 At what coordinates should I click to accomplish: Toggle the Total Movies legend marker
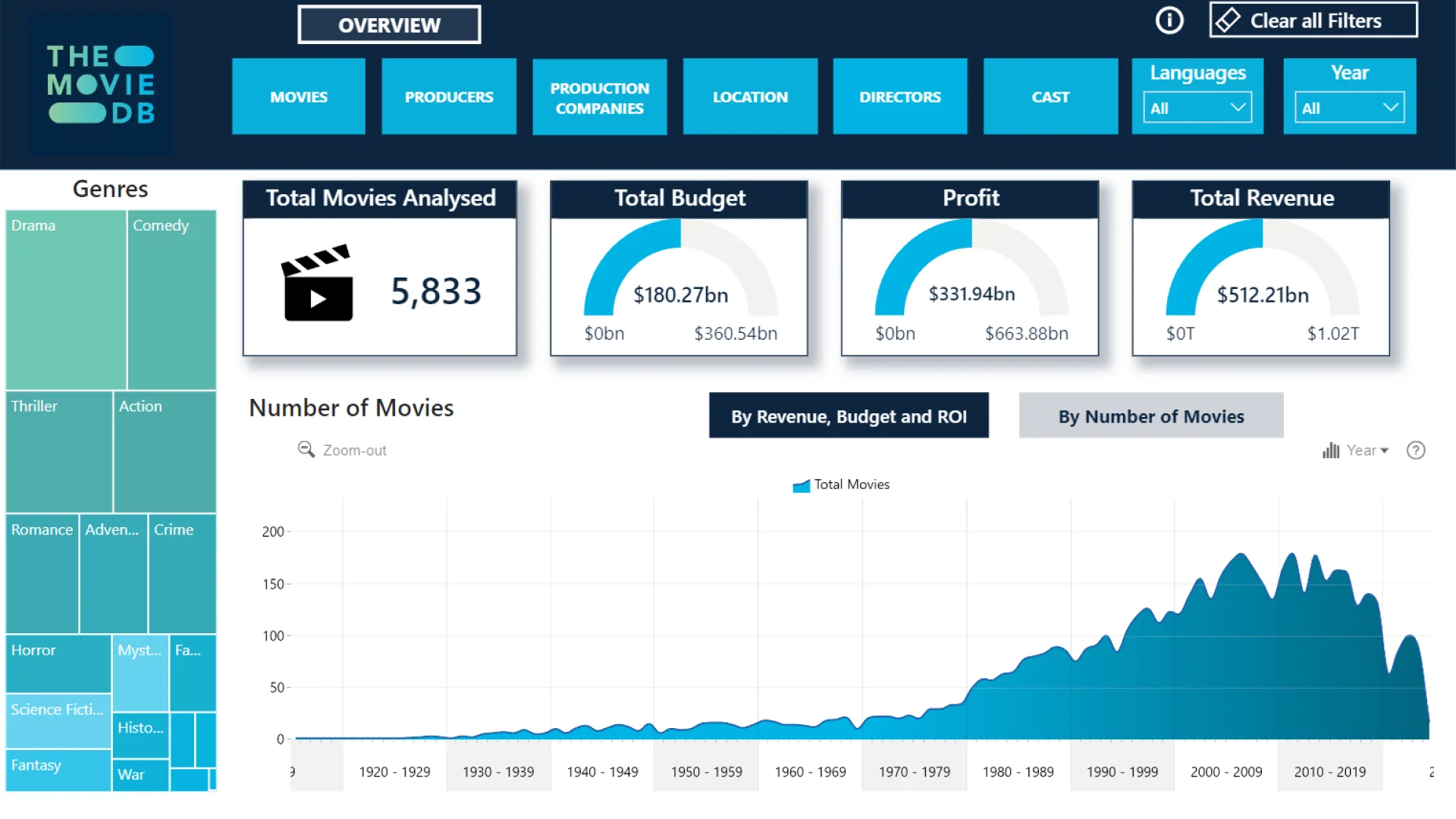pyautogui.click(x=801, y=485)
